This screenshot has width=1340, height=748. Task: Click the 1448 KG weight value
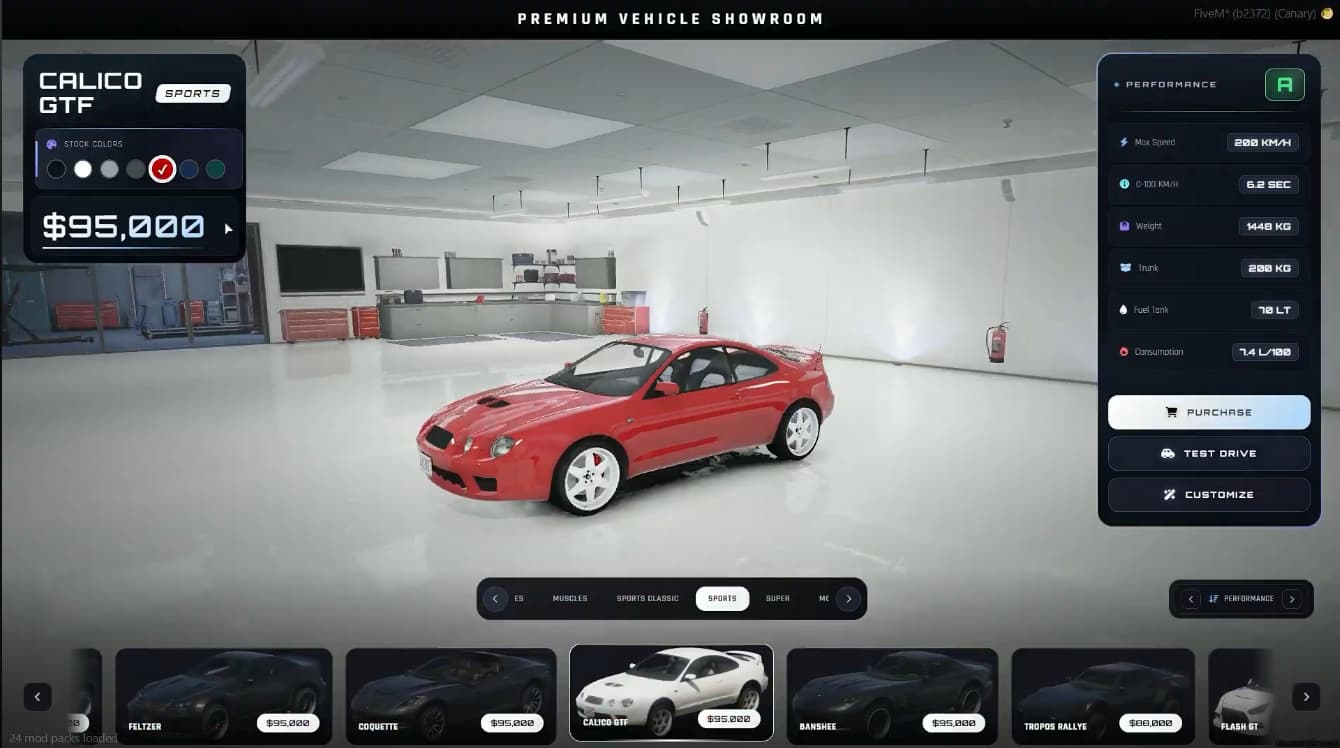coord(1268,226)
